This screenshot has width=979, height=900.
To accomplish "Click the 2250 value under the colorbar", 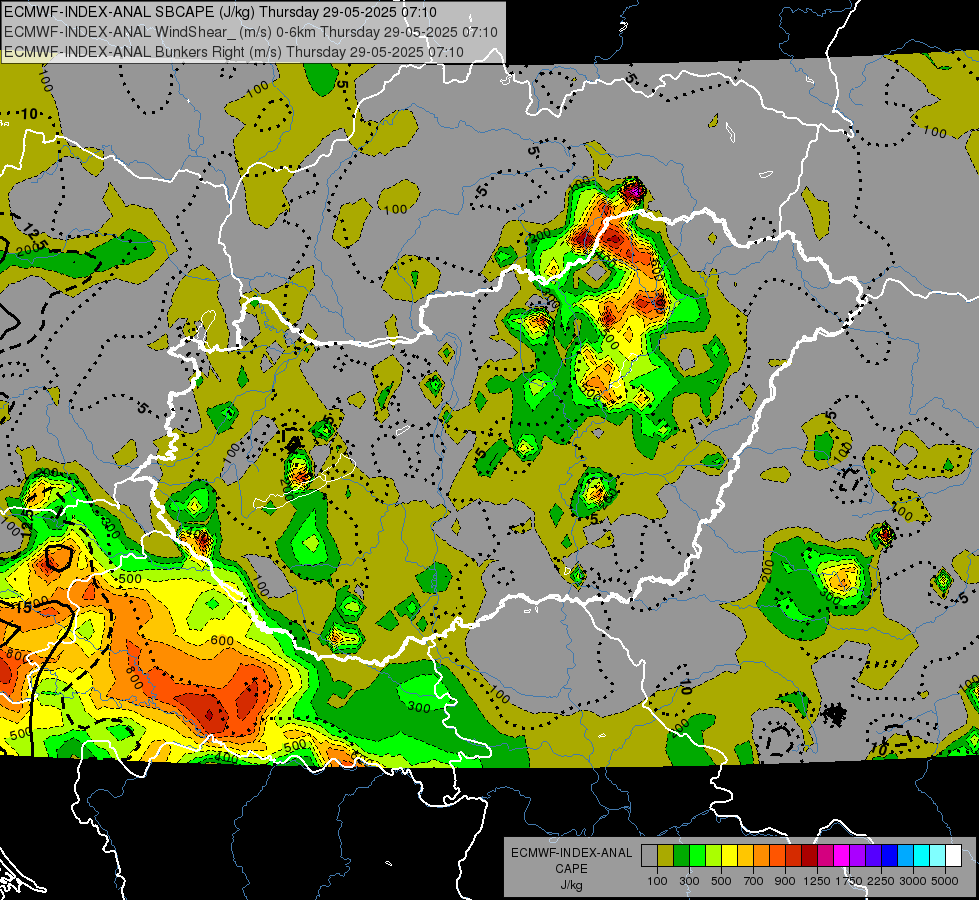I will (881, 881).
